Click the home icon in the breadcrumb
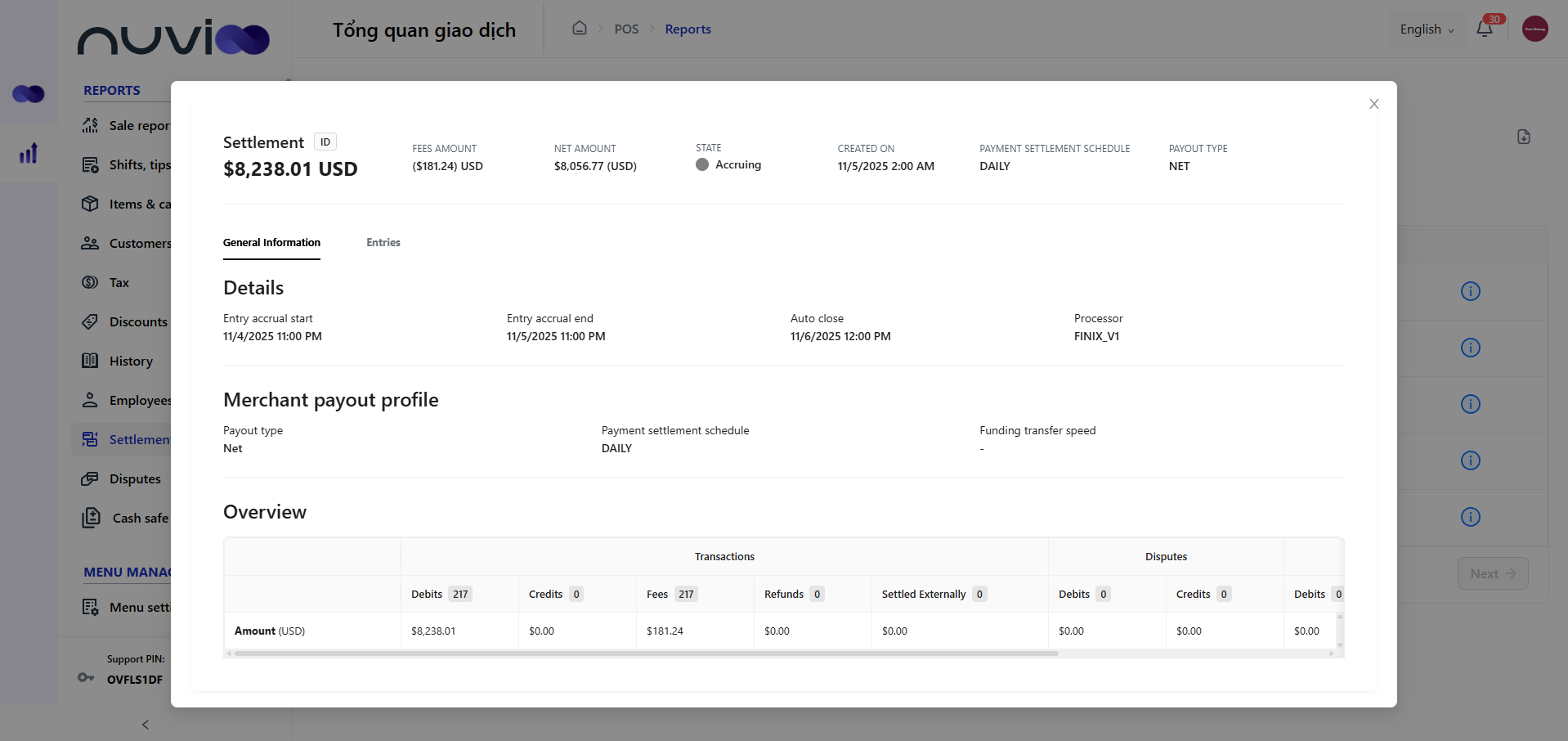Image resolution: width=1568 pixels, height=741 pixels. click(x=580, y=27)
